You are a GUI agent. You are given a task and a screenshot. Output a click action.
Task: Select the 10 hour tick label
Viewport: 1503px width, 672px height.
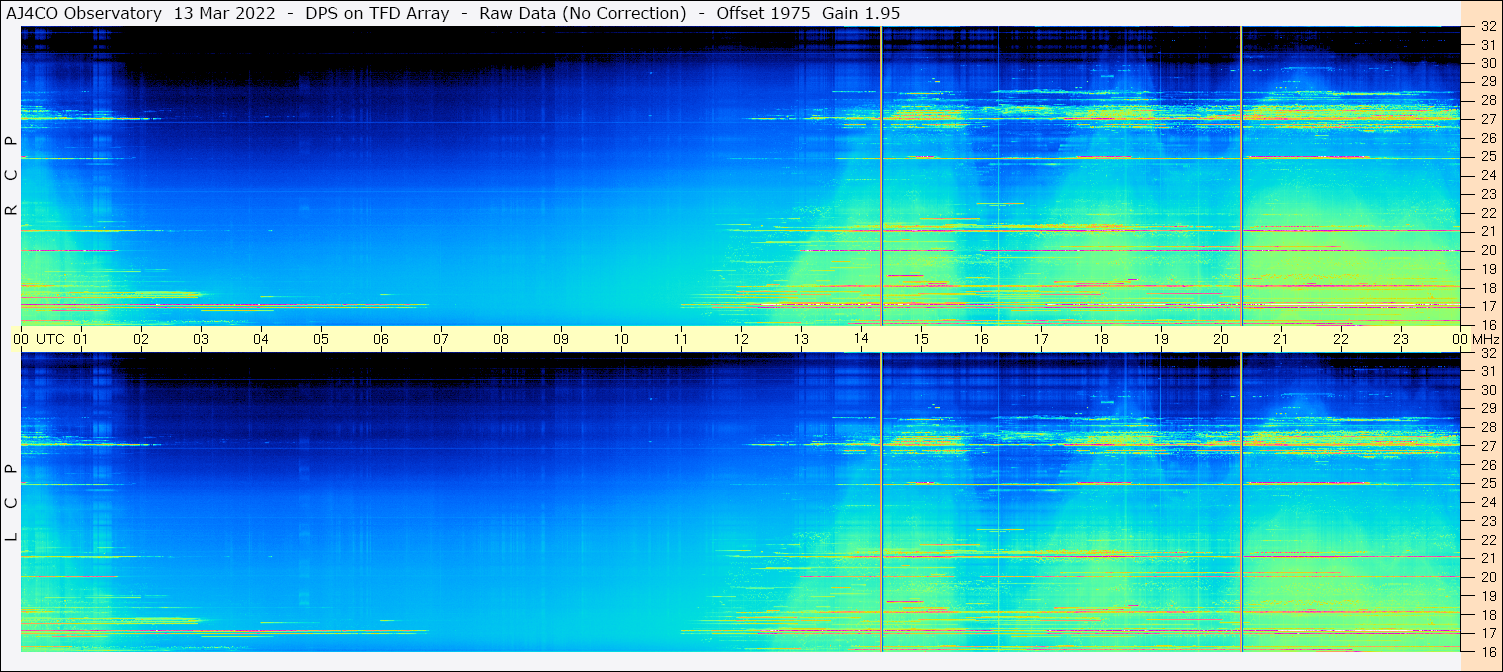pyautogui.click(x=621, y=339)
